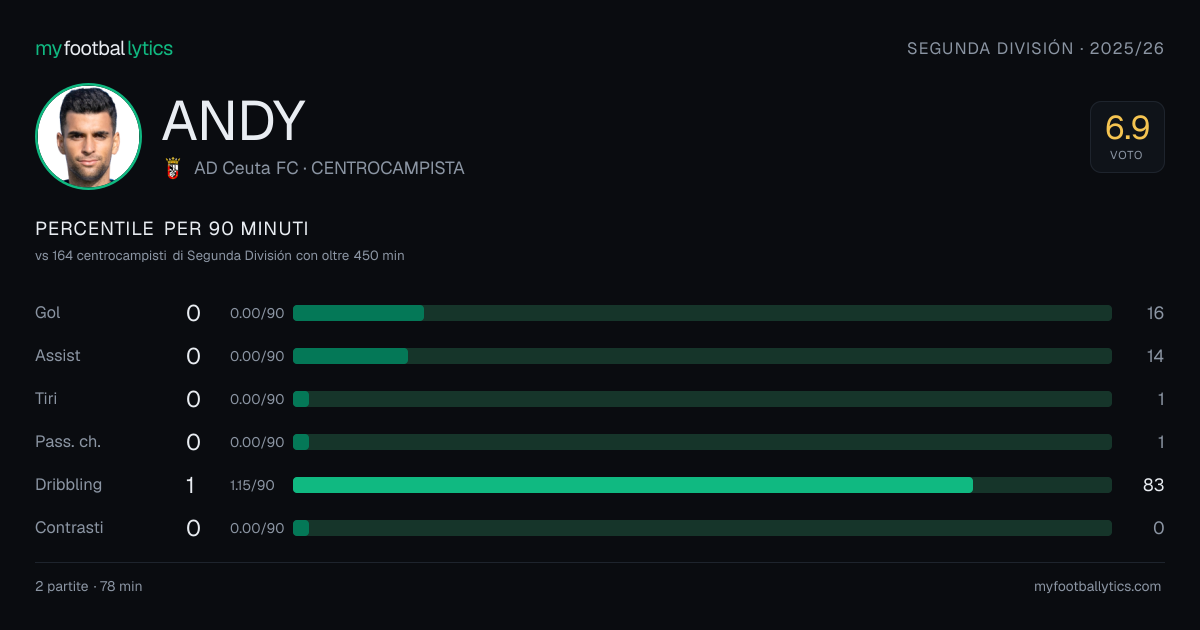The height and width of the screenshot is (630, 1200).
Task: Click the Contrasti percentile bar
Action: click(702, 528)
